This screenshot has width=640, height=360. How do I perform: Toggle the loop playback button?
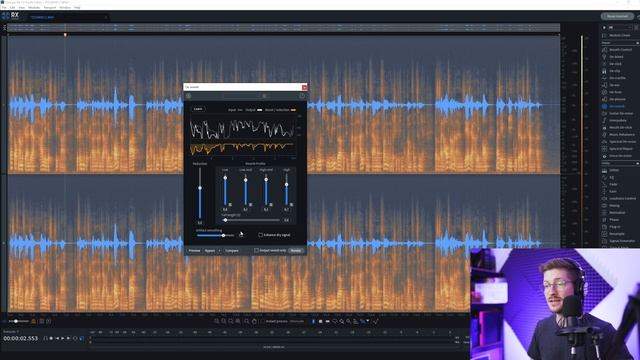tap(75, 338)
